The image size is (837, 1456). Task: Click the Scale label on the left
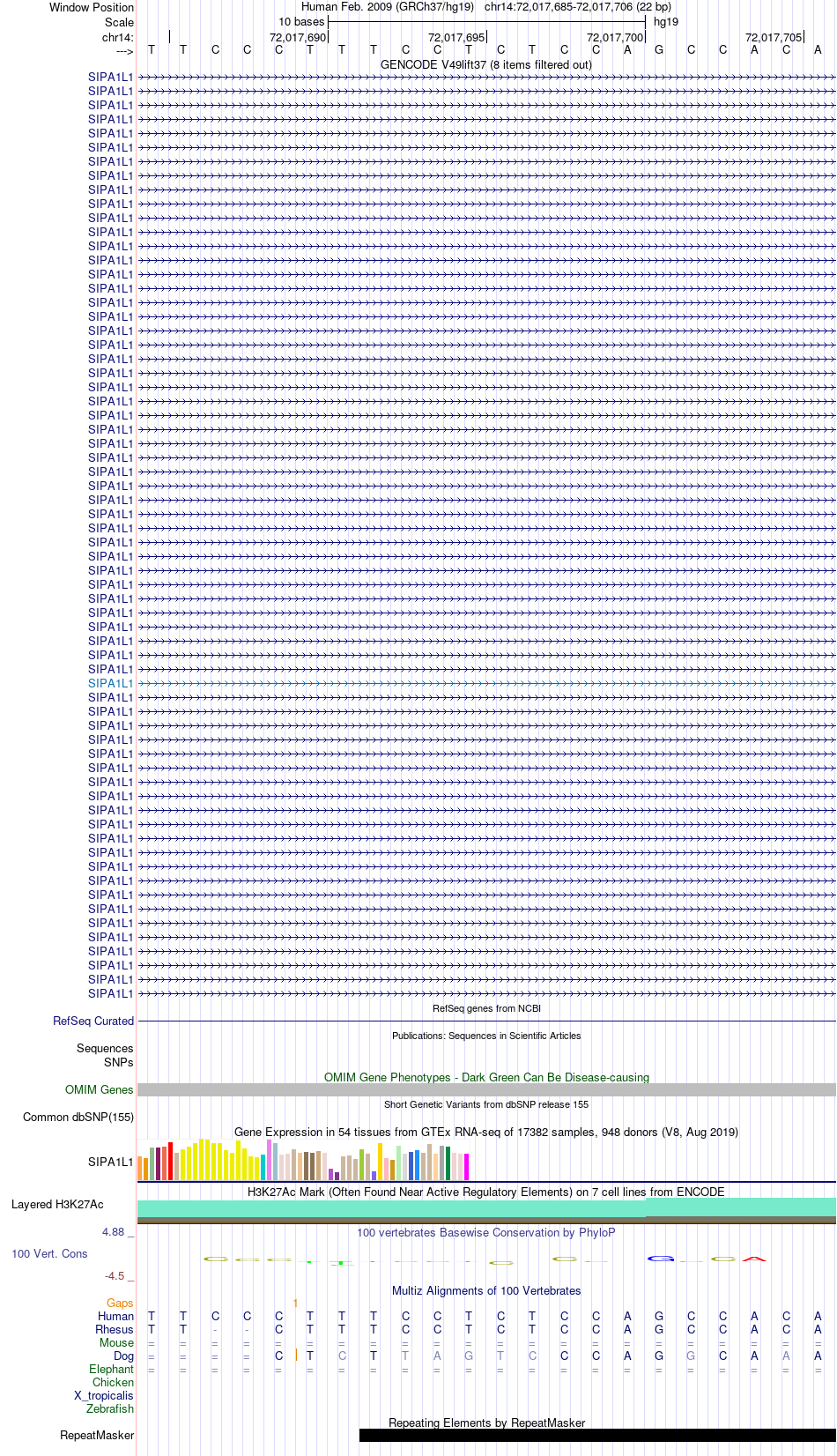(x=119, y=22)
